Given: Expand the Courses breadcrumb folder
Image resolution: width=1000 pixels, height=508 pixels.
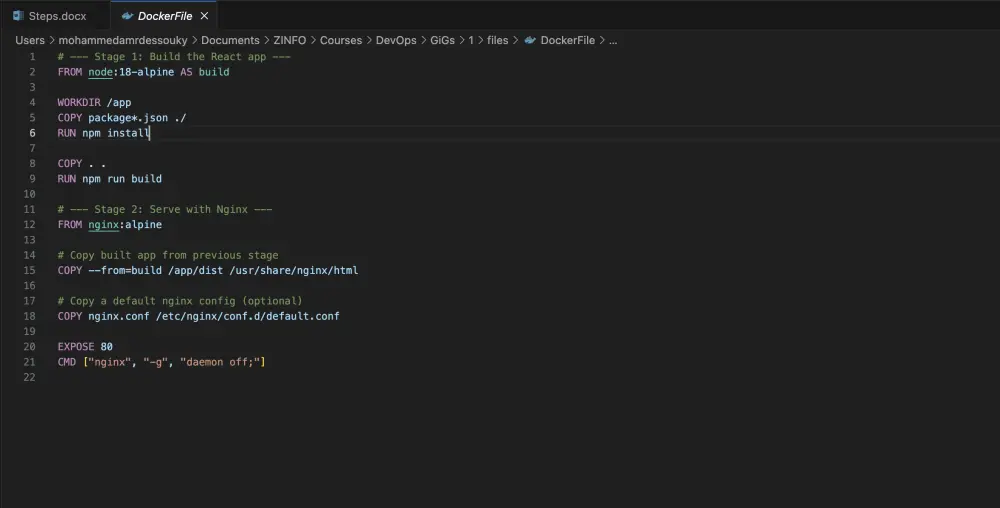Looking at the screenshot, I should pyautogui.click(x=341, y=40).
